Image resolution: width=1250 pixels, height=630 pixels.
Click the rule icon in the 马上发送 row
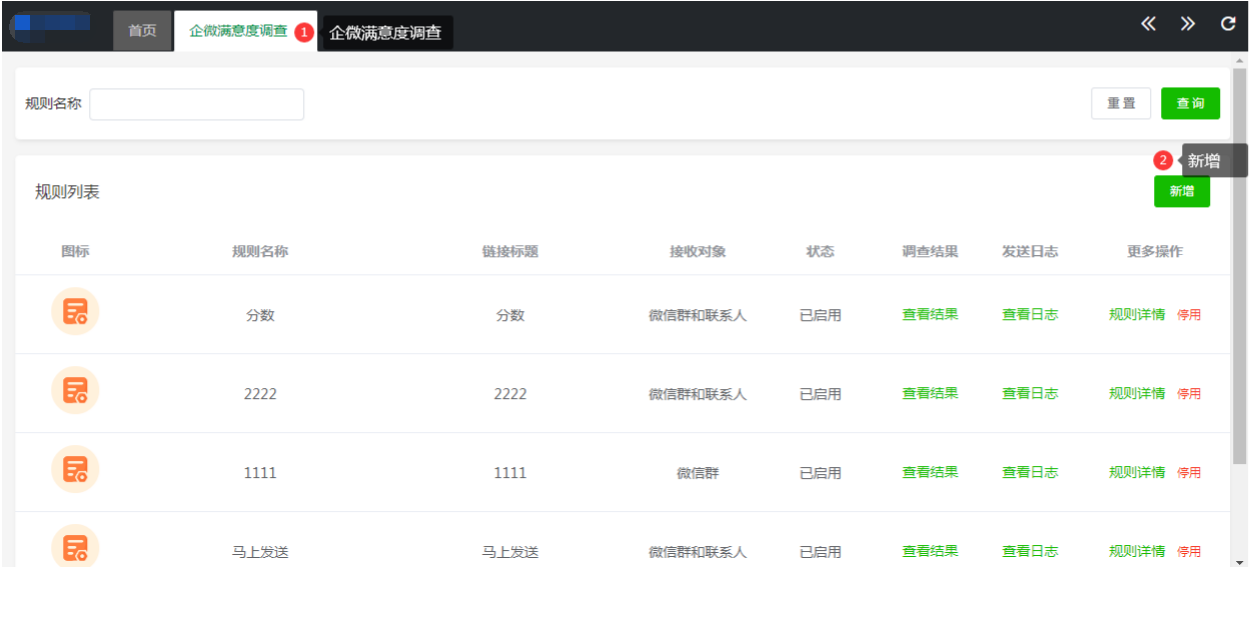pyautogui.click(x=75, y=547)
